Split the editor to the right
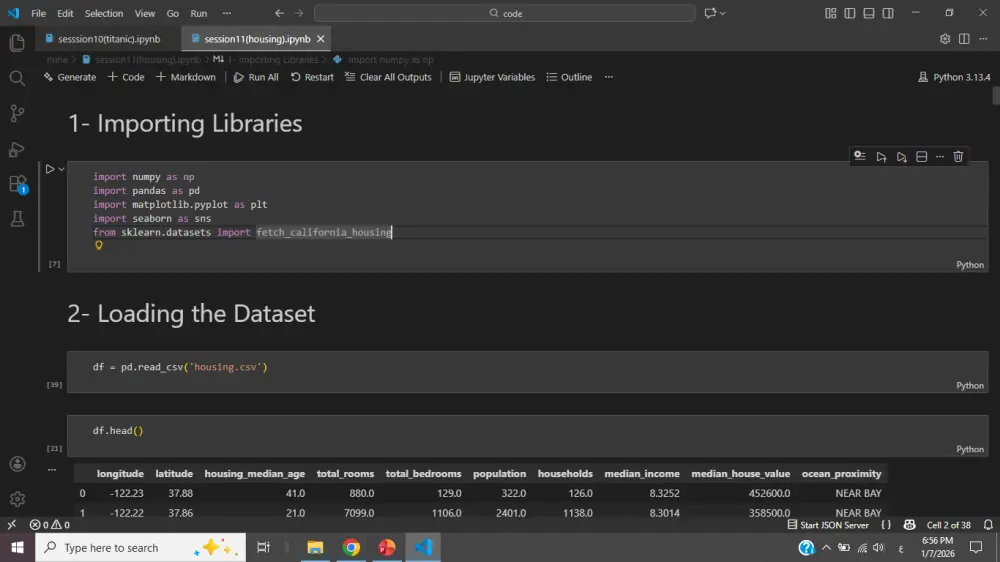This screenshot has width=1000, height=562. point(964,39)
